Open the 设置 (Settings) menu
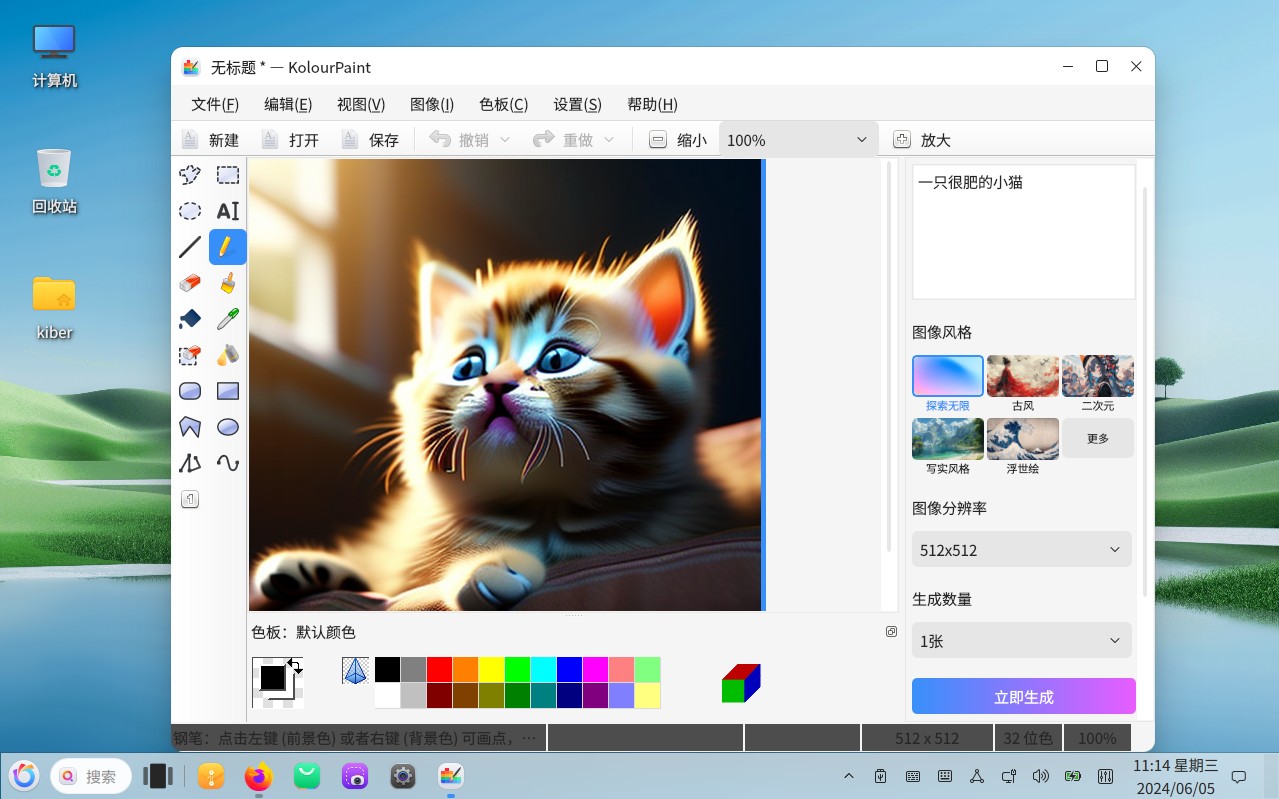 pyautogui.click(x=577, y=104)
